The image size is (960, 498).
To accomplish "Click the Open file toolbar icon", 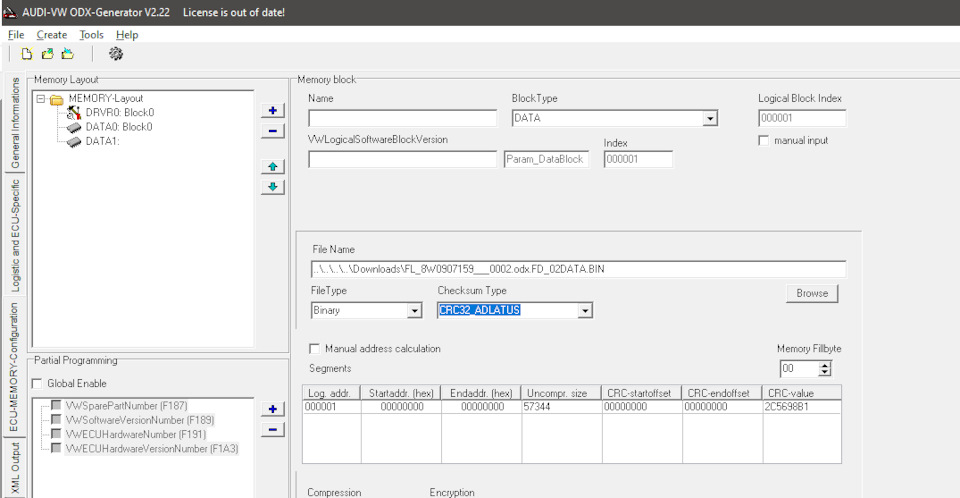I will coord(47,54).
